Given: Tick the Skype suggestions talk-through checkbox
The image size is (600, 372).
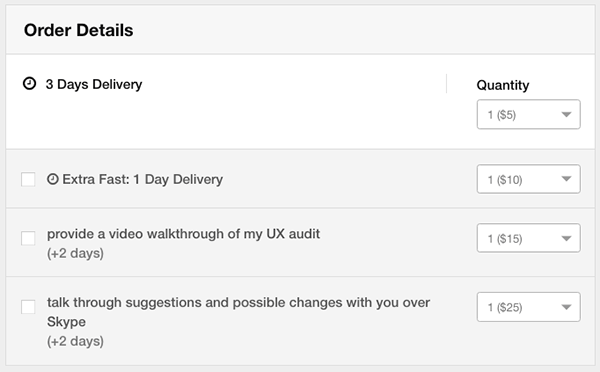Looking at the screenshot, I should (x=28, y=307).
